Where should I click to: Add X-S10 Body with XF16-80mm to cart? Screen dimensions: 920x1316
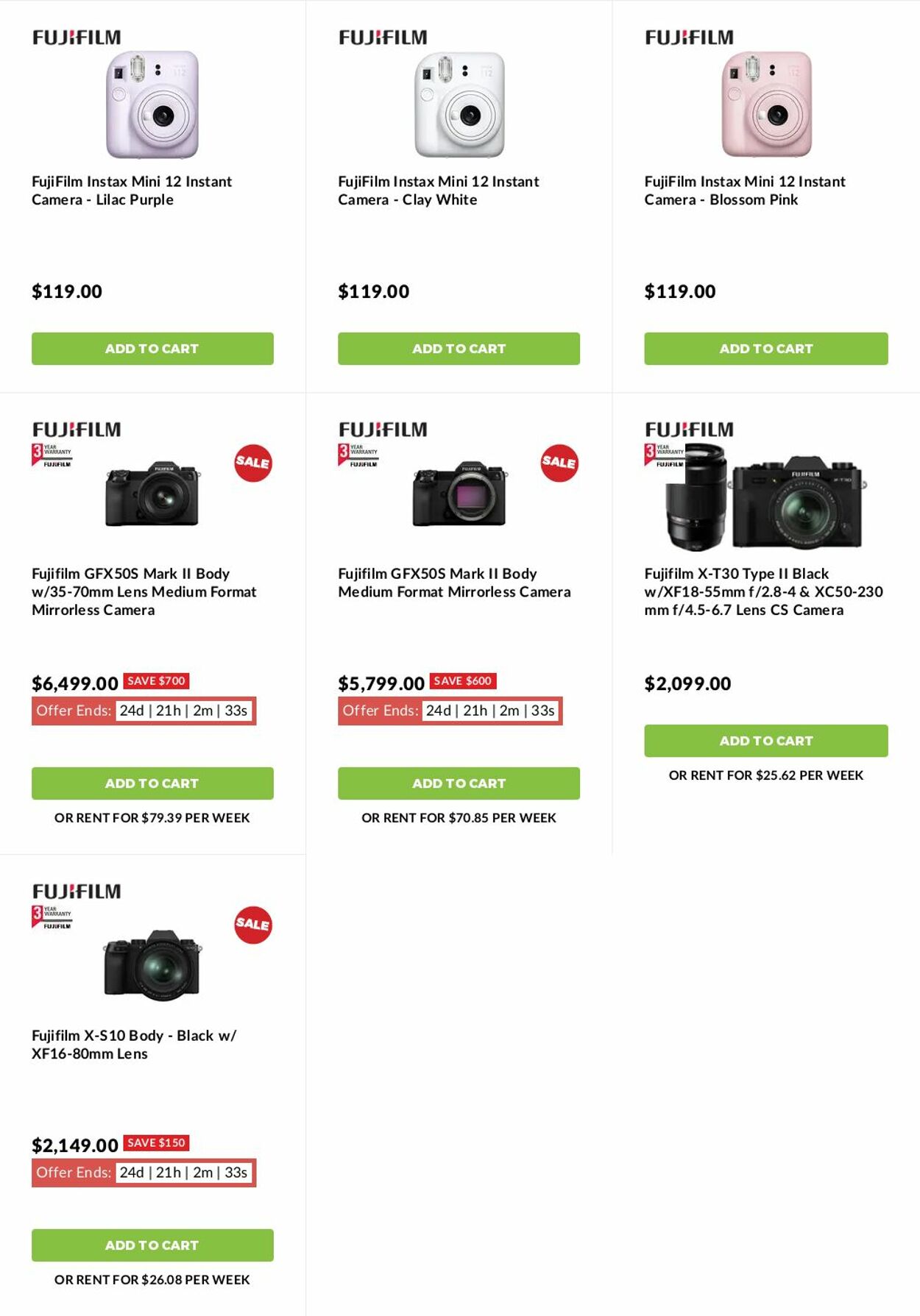click(152, 1245)
